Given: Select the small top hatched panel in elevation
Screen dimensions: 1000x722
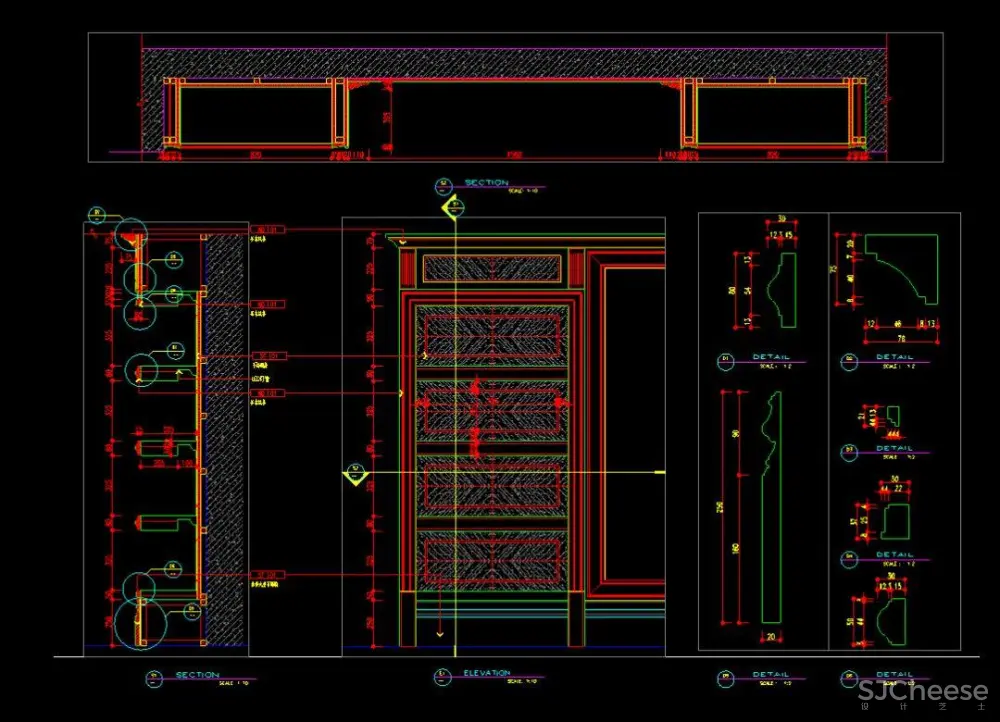Looking at the screenshot, I should (491, 267).
